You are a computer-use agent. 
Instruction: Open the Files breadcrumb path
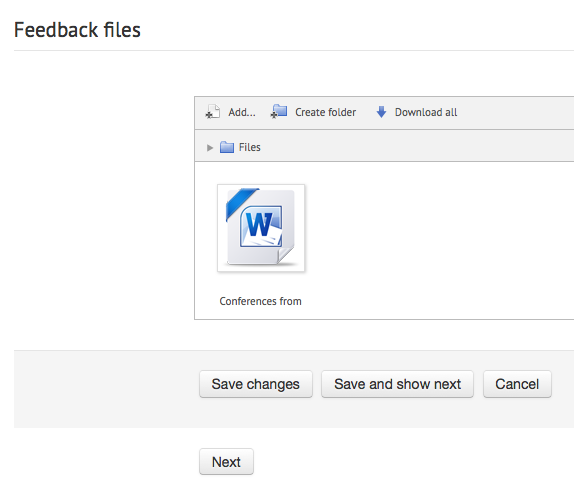click(250, 147)
